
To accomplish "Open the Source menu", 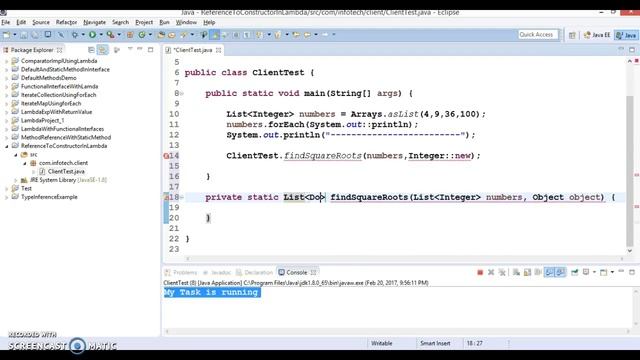I will [41, 22].
